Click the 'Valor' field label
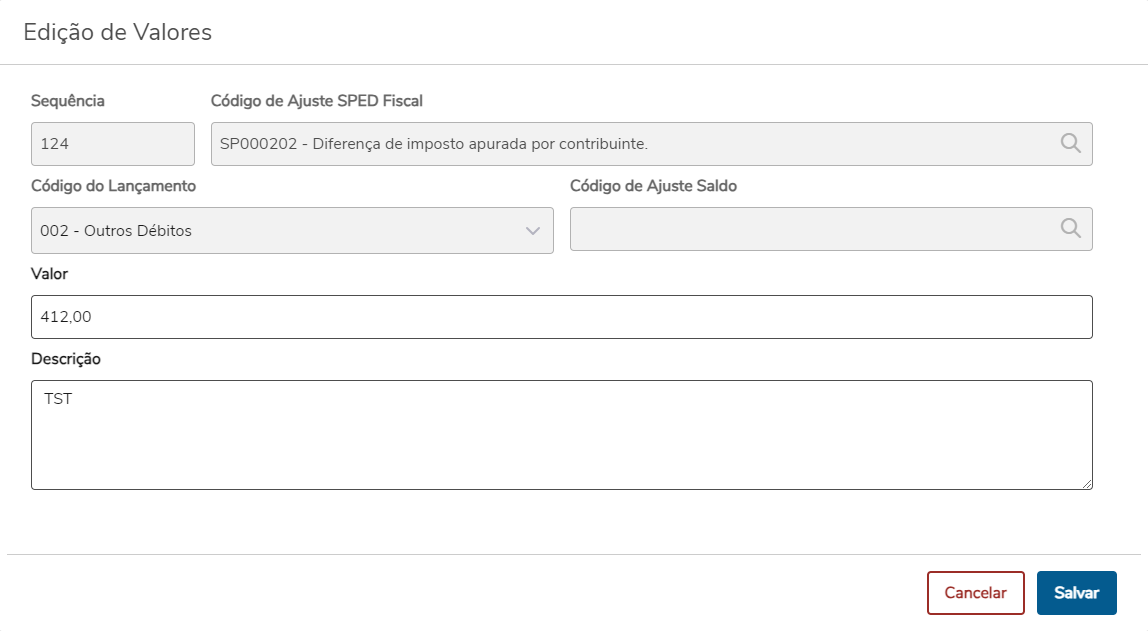The image size is (1148, 631). (x=50, y=273)
